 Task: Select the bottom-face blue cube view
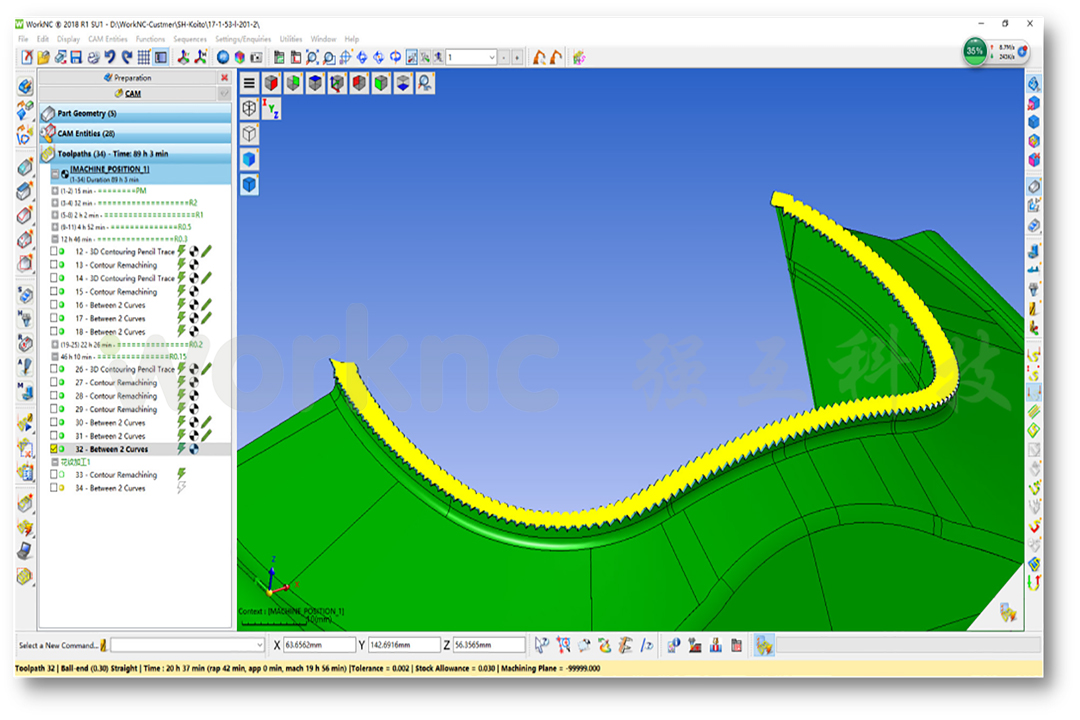[x=403, y=83]
